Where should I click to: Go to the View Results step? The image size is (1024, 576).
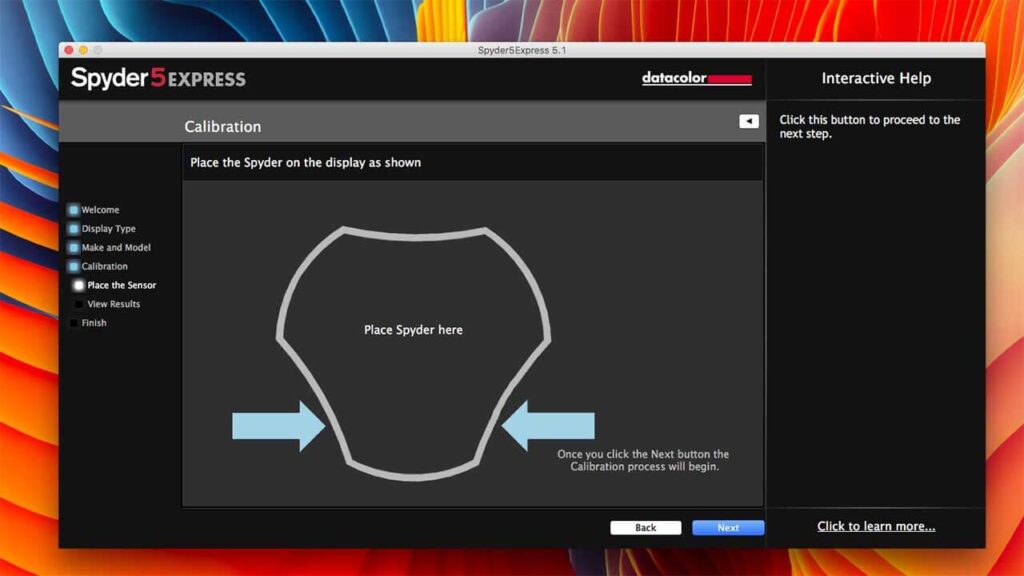point(114,304)
